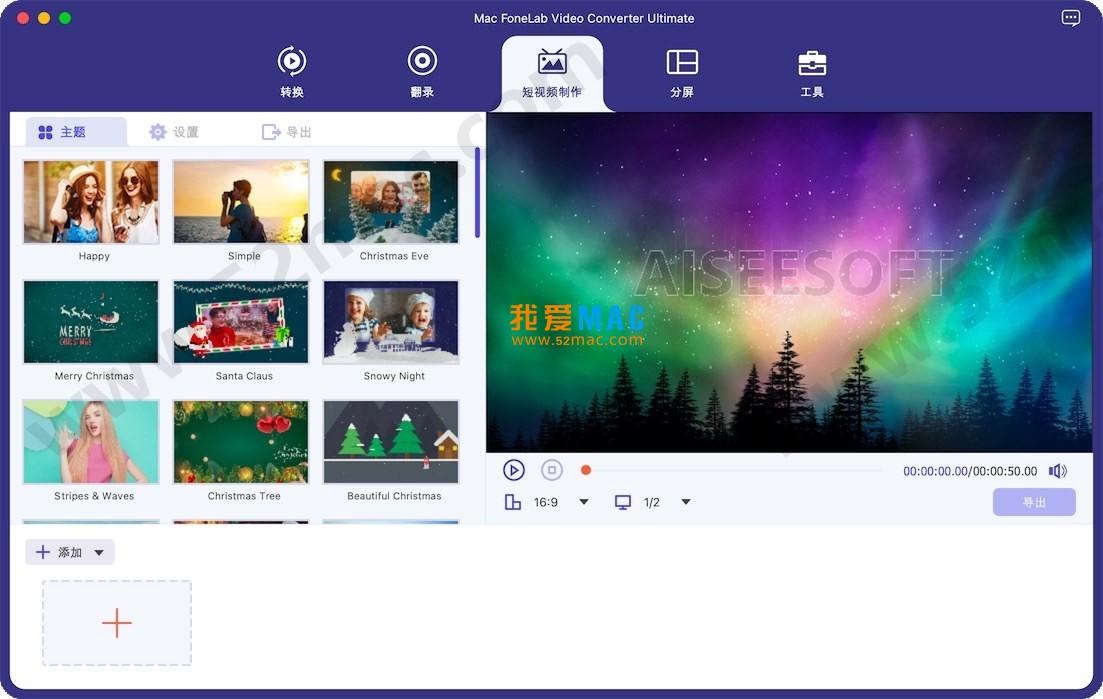
Task: Play the preview video
Action: tap(514, 470)
